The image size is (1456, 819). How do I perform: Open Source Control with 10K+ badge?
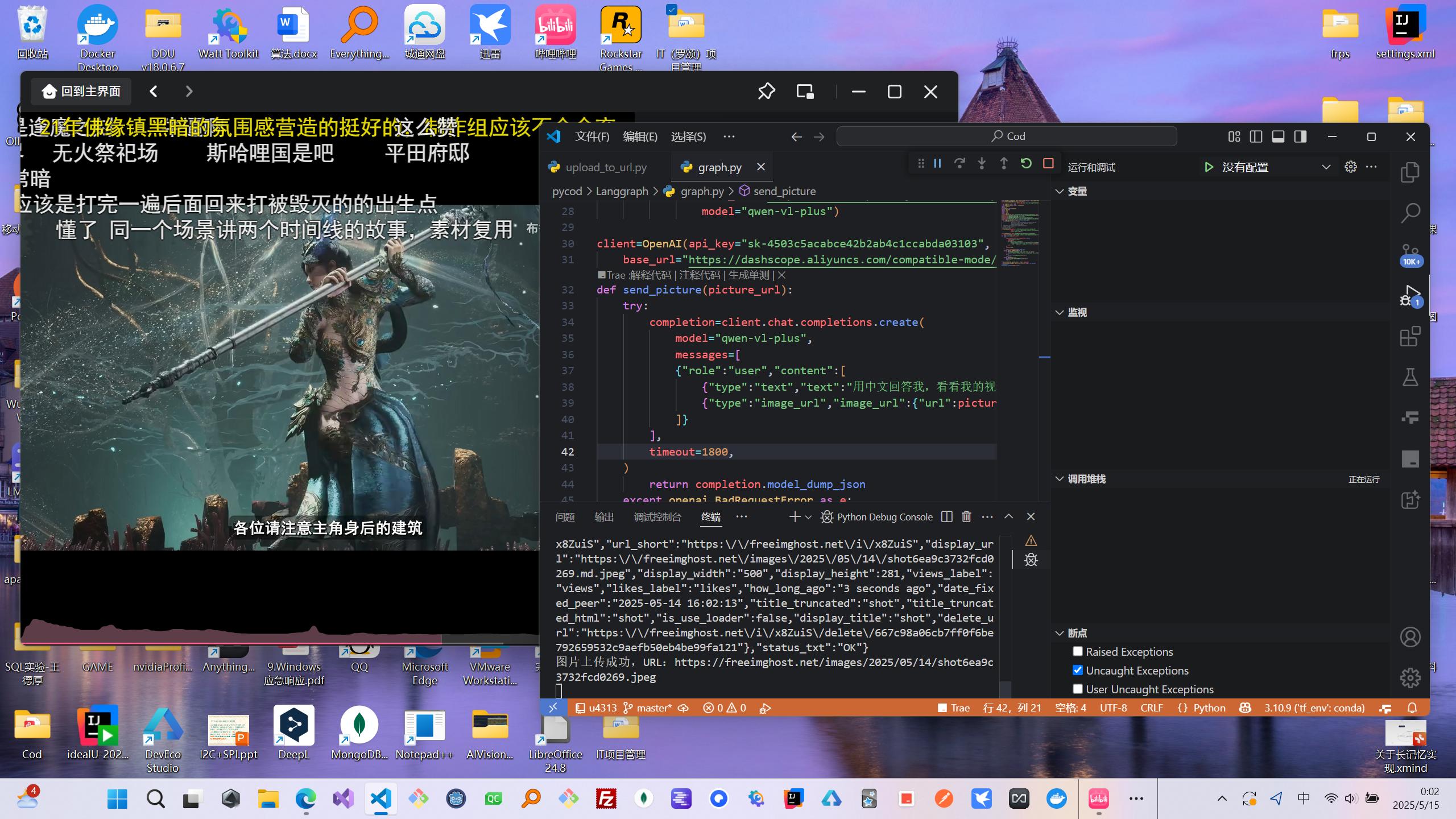(x=1410, y=254)
